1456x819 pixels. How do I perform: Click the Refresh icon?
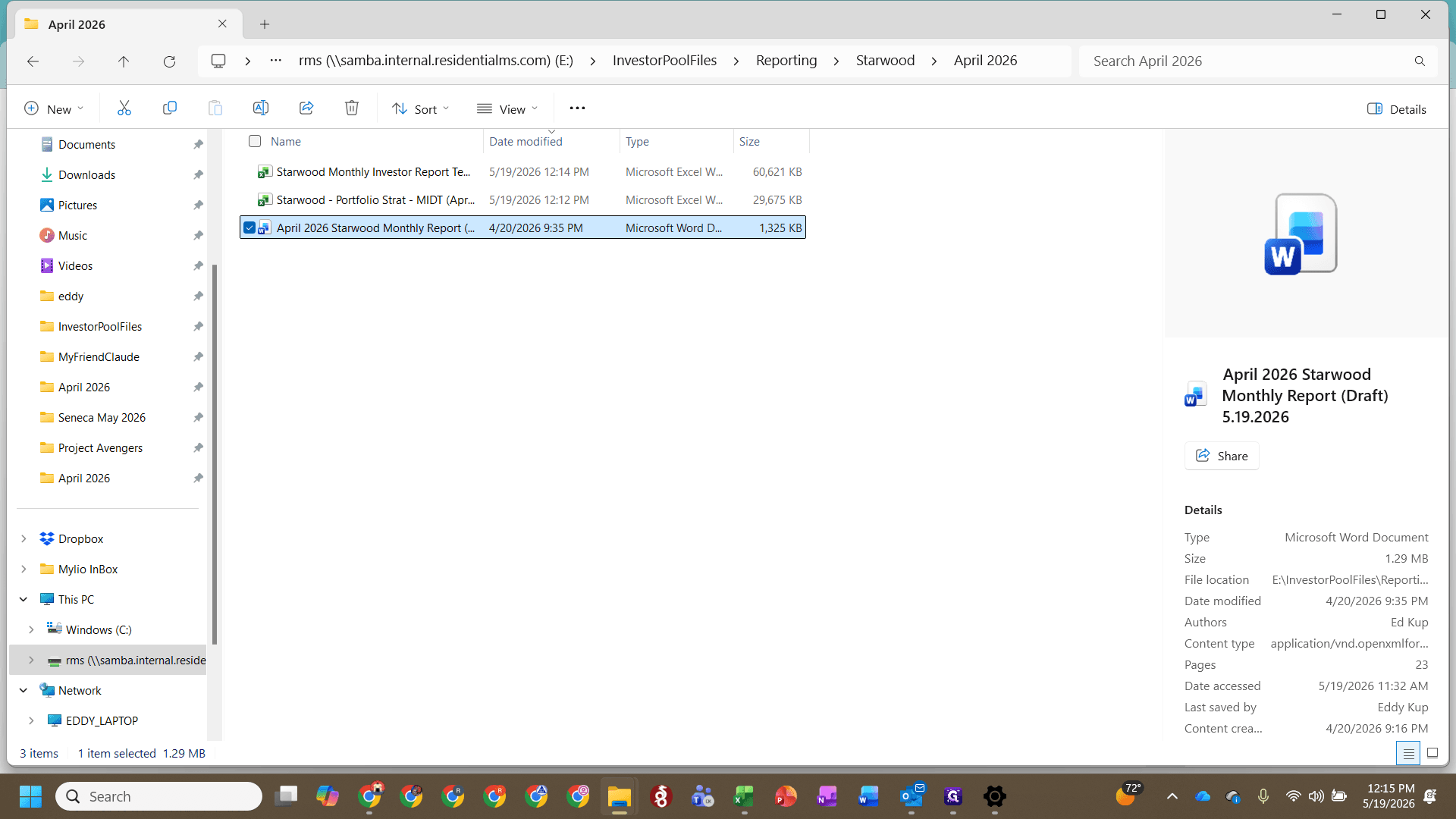169,61
